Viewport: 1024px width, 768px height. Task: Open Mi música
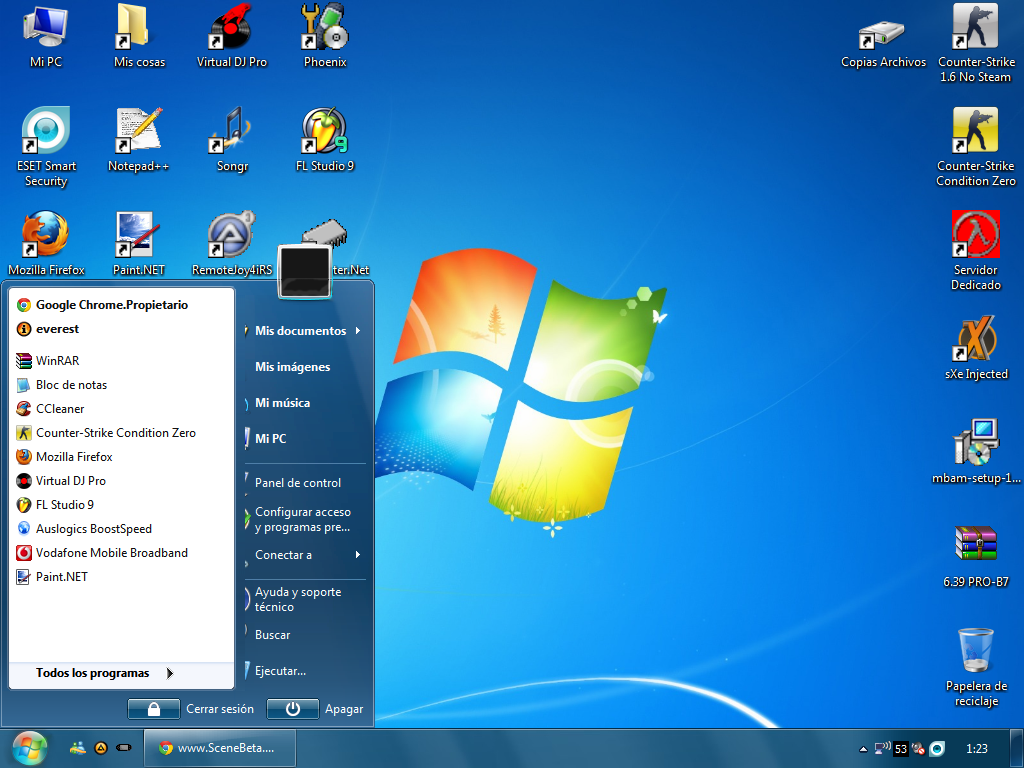click(x=305, y=403)
